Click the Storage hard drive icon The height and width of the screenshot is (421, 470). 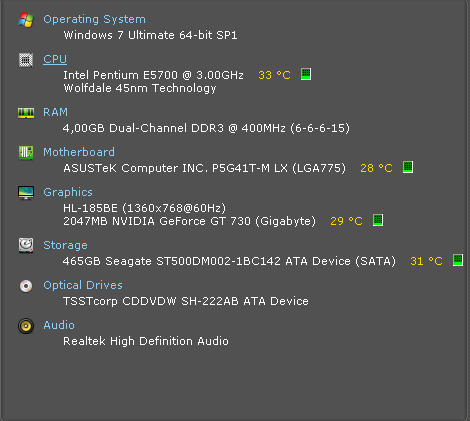26,245
